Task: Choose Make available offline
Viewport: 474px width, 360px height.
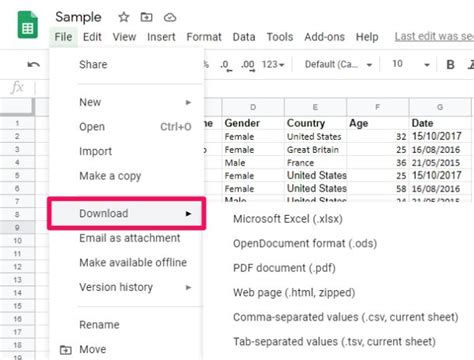Action: [126, 263]
